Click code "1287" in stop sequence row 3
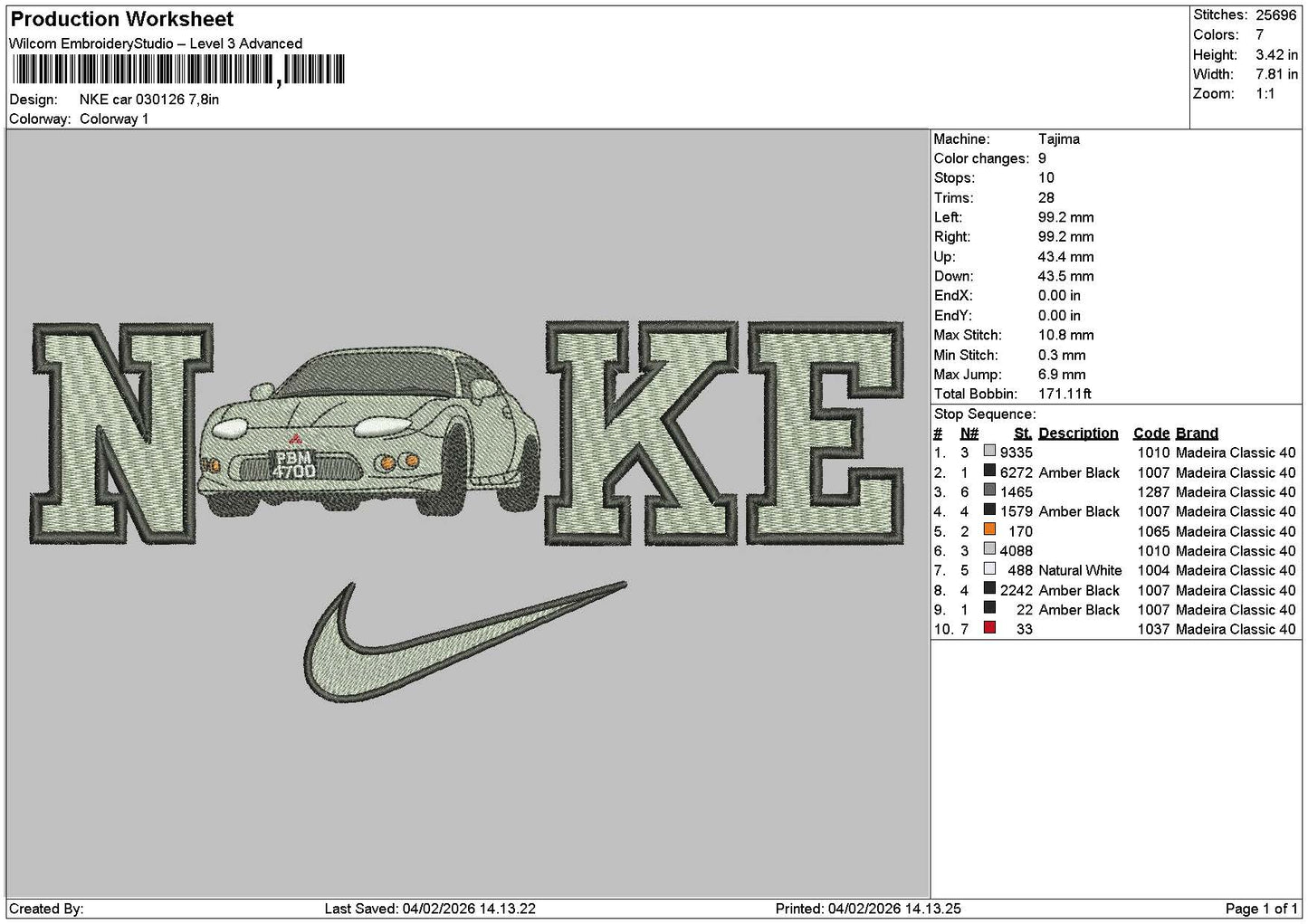 click(1153, 491)
